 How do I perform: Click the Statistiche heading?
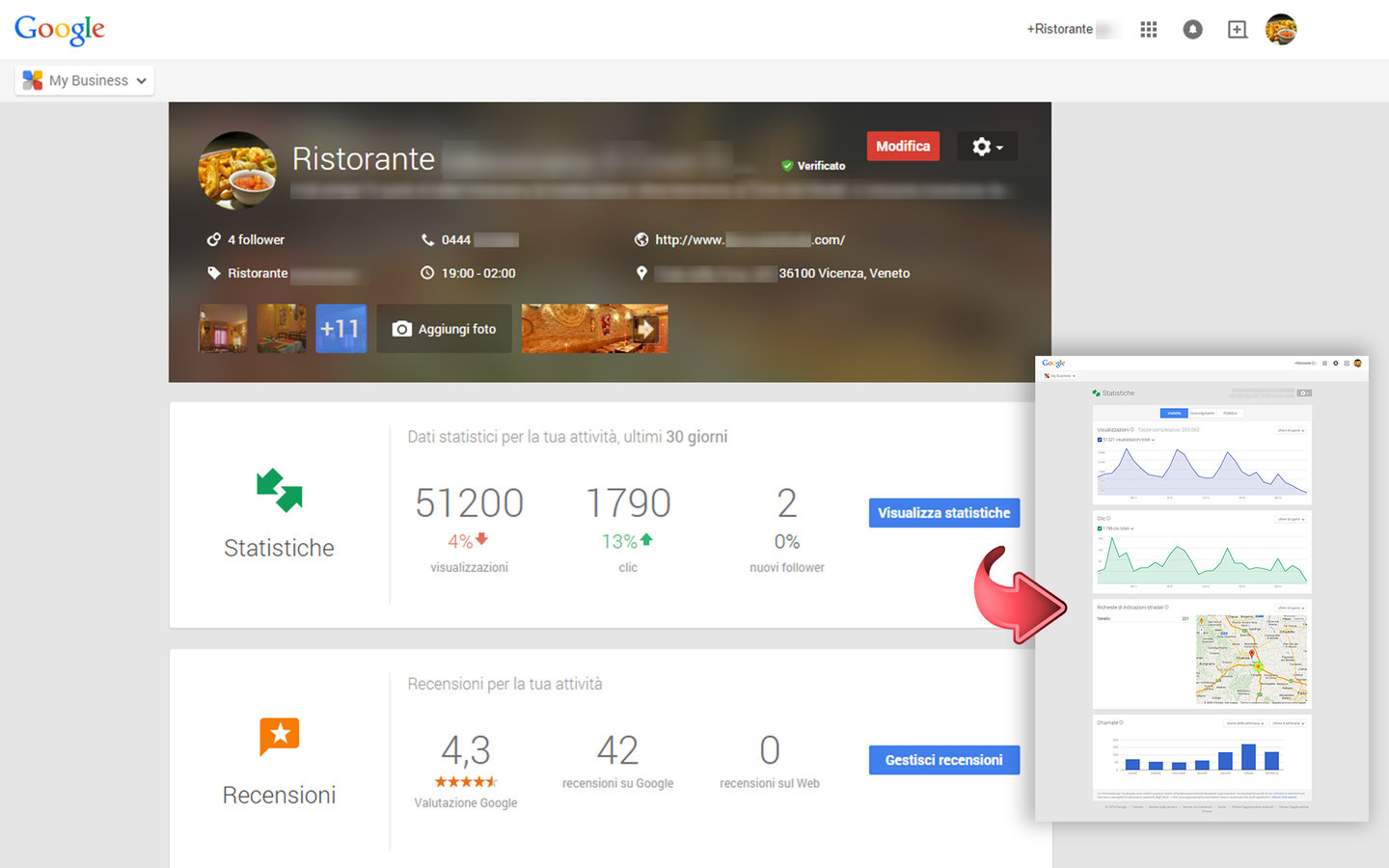pos(280,548)
